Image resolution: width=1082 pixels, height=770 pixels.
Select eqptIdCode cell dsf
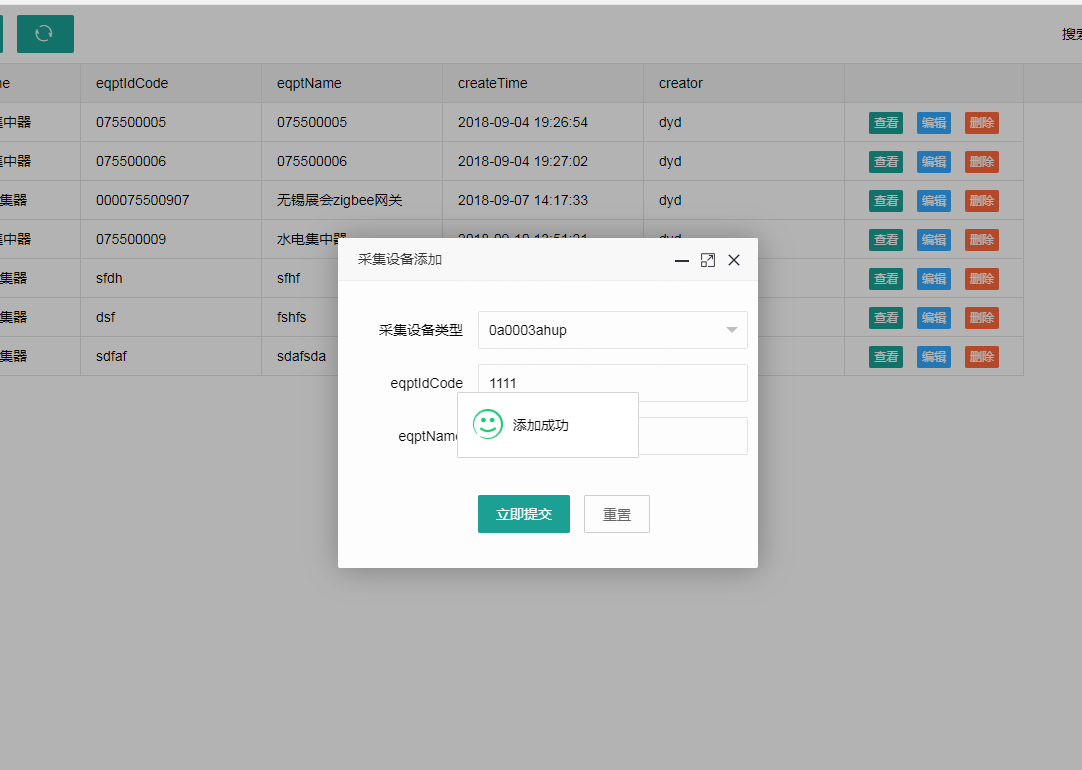click(171, 317)
